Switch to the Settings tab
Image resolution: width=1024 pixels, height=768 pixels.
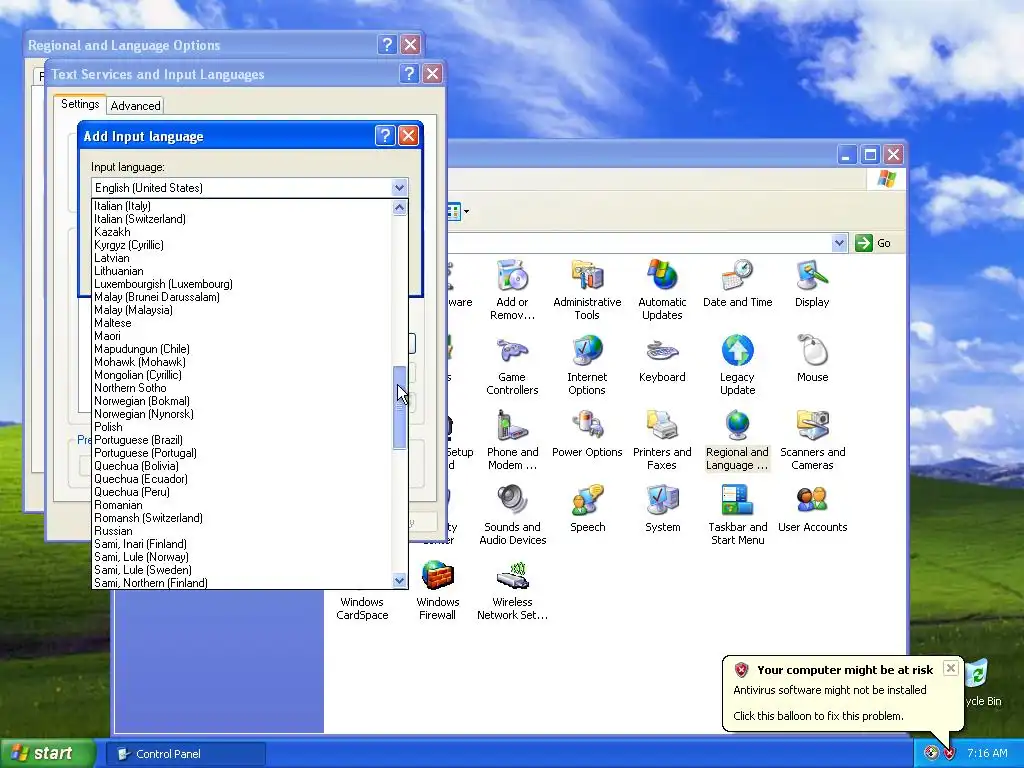80,104
